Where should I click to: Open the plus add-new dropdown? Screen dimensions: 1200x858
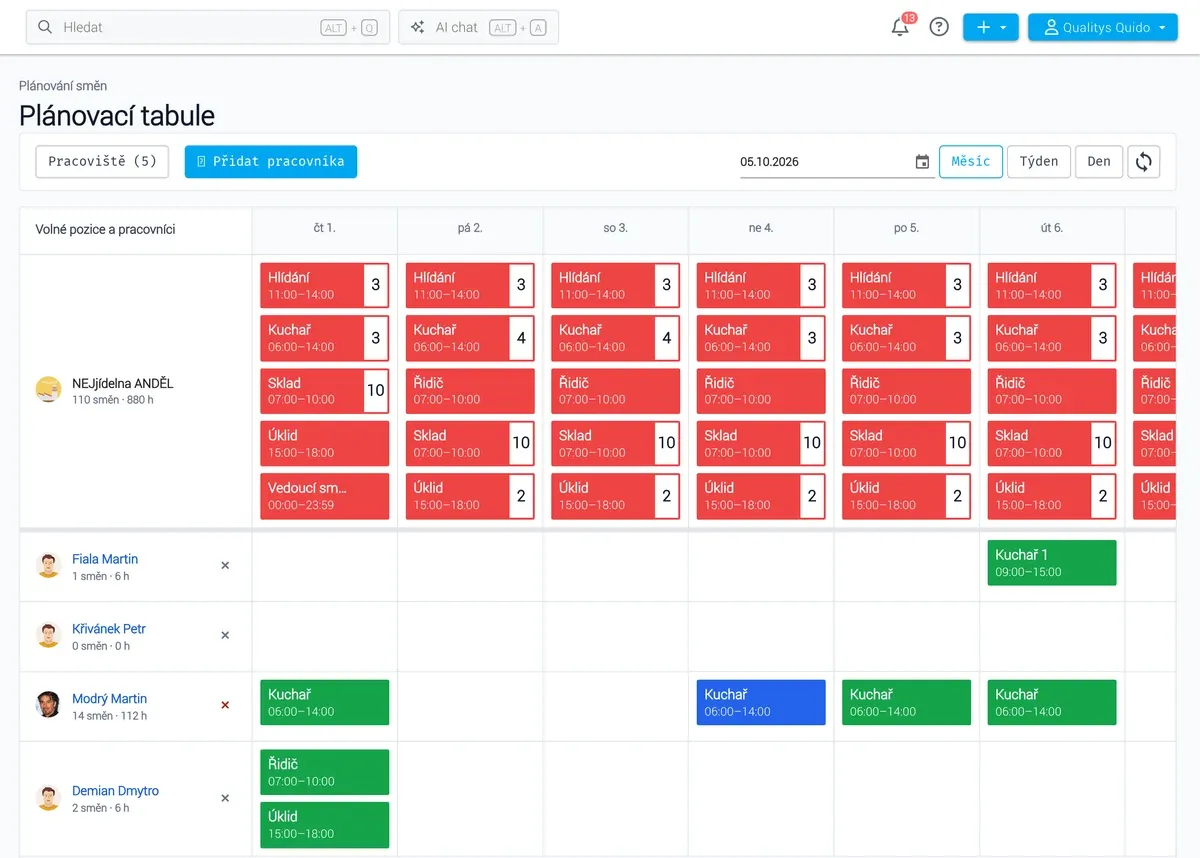[991, 27]
